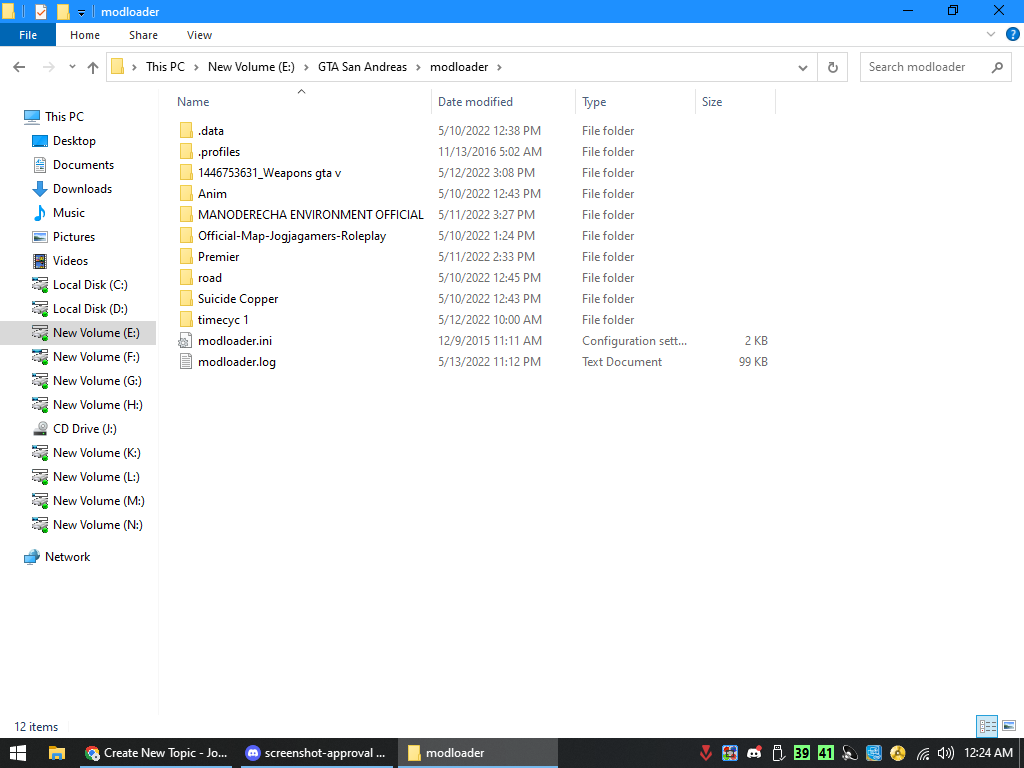Click the USB safely remove tray icon

coord(778,753)
